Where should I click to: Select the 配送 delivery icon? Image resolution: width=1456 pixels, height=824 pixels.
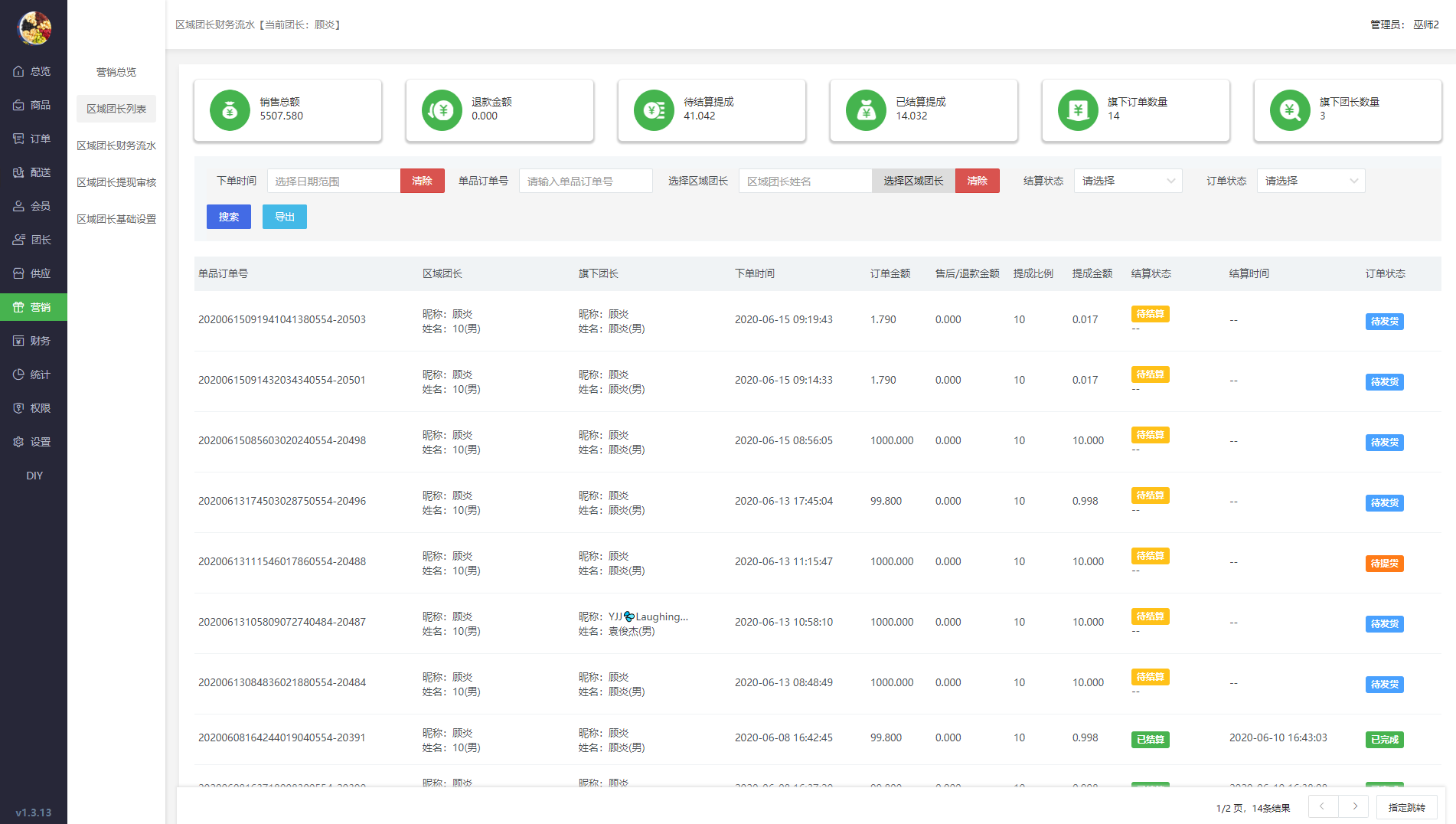click(x=18, y=172)
